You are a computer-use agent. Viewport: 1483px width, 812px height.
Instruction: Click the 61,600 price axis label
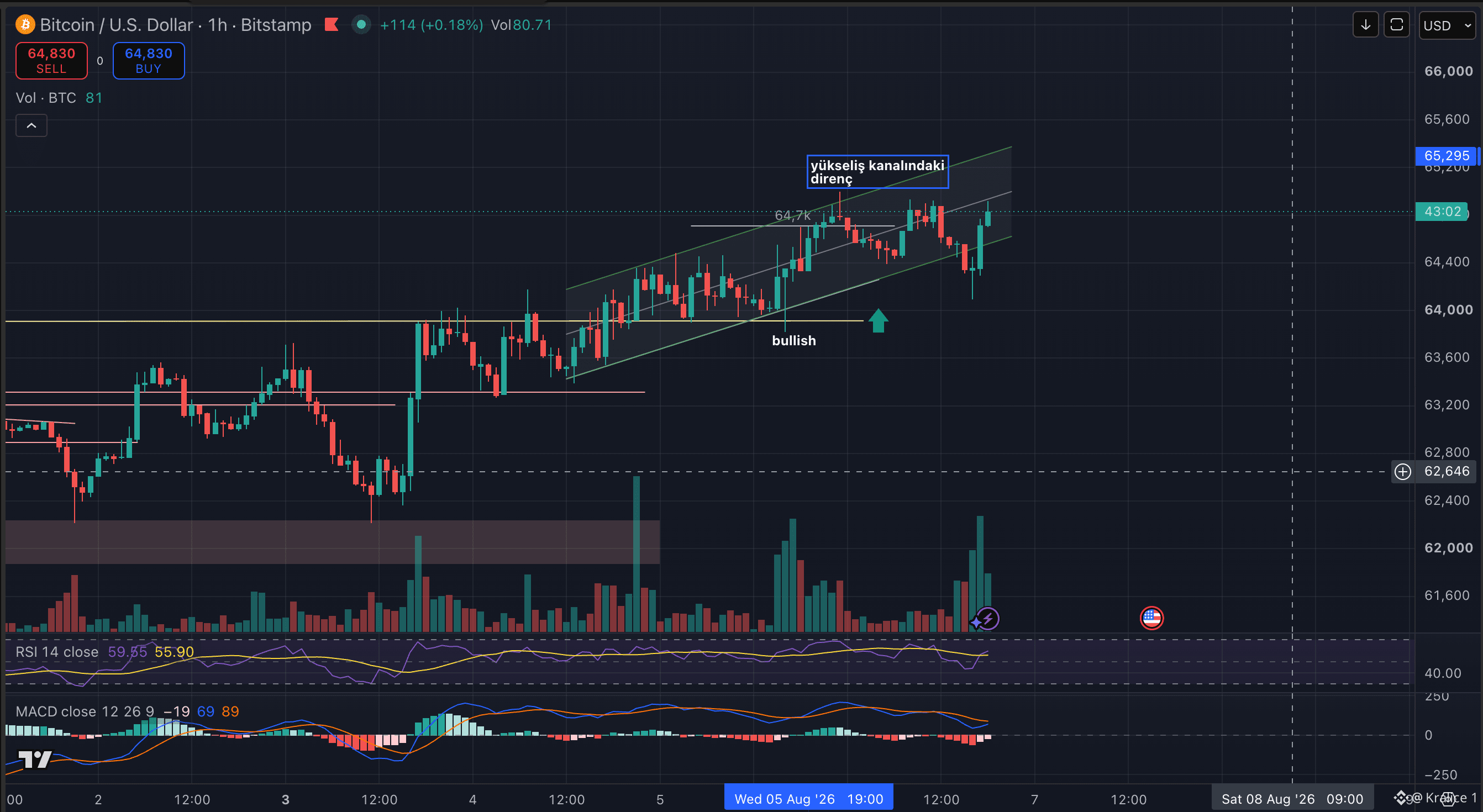point(1447,595)
